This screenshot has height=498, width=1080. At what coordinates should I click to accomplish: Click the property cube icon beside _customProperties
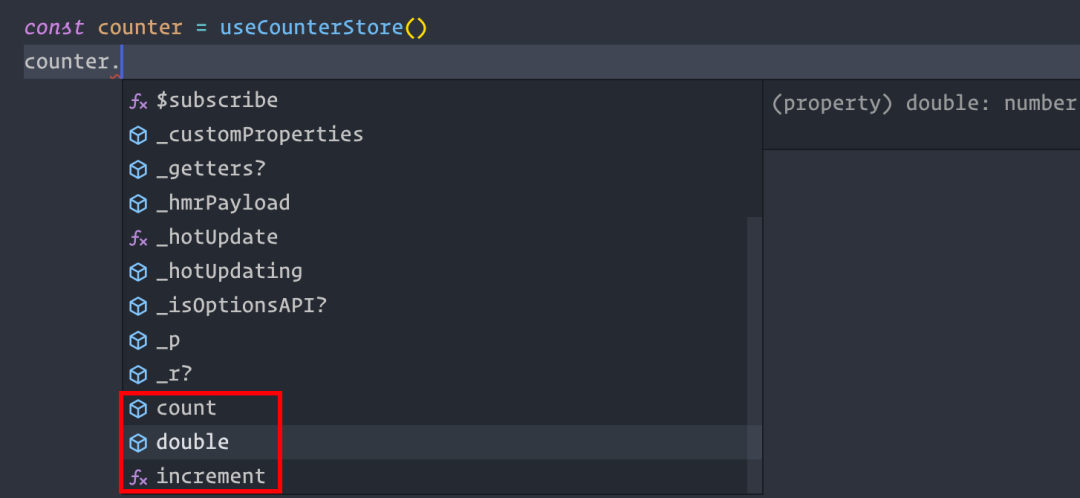coord(139,135)
